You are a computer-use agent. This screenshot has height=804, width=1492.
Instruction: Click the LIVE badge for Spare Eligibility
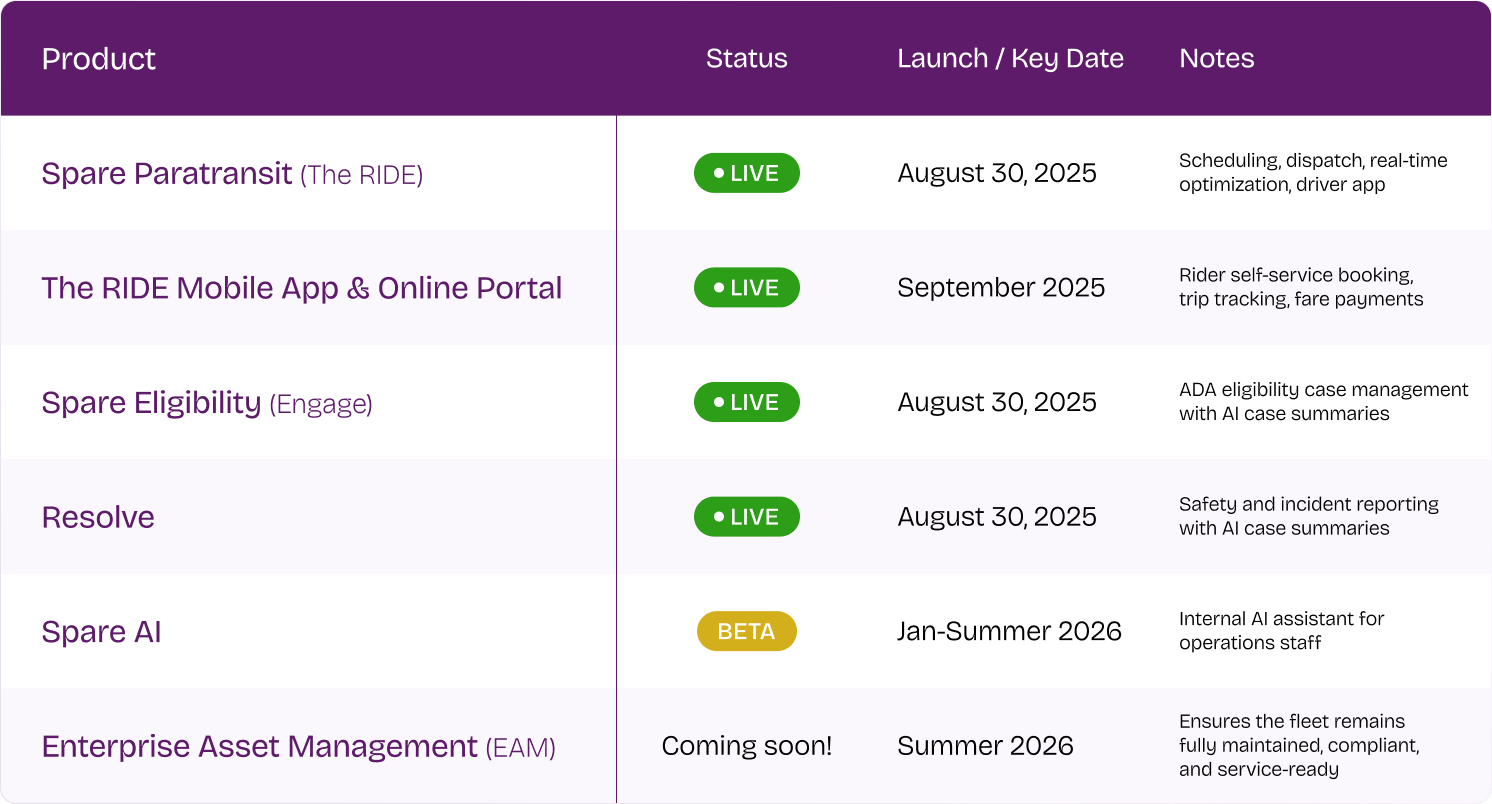746,402
